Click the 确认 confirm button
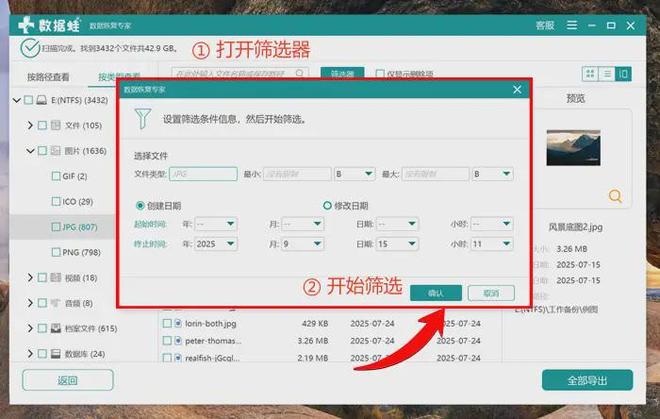The height and width of the screenshot is (419, 660). 436,293
